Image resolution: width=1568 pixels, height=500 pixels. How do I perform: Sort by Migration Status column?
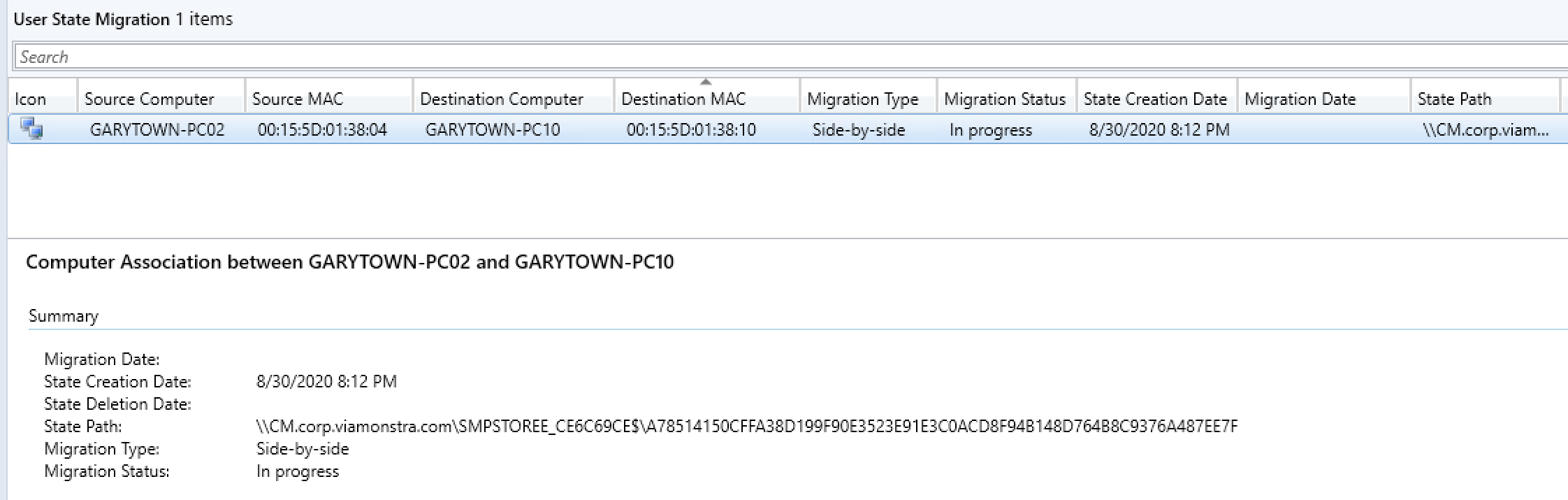point(1004,99)
